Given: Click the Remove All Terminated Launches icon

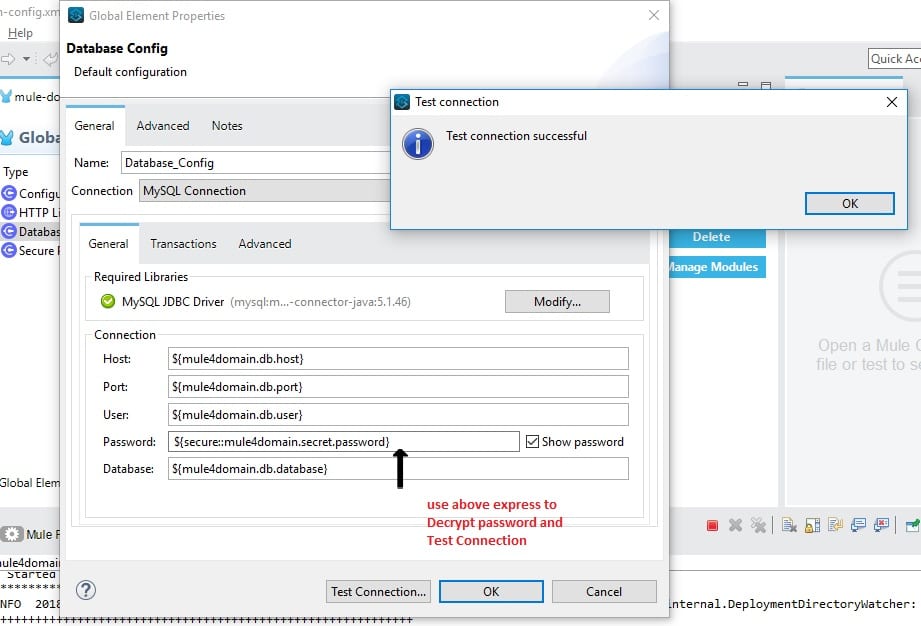Looking at the screenshot, I should click(x=758, y=525).
